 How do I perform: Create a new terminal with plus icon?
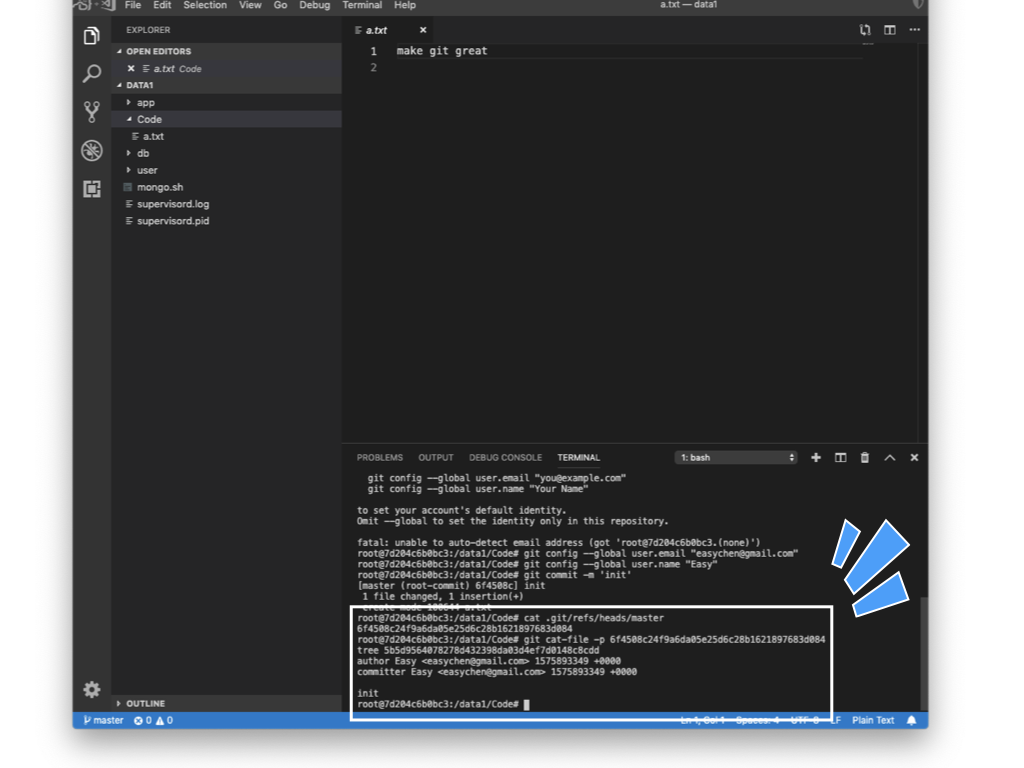tap(816, 458)
